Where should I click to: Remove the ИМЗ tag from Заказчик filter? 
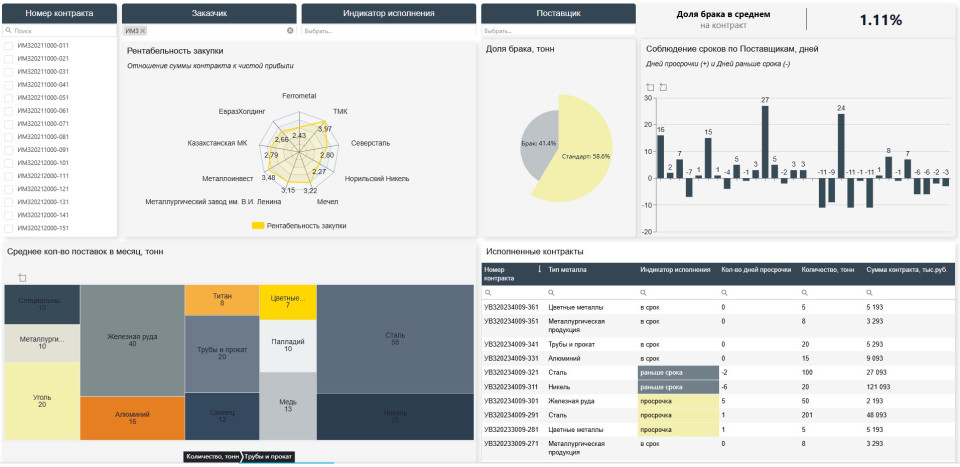coord(143,31)
